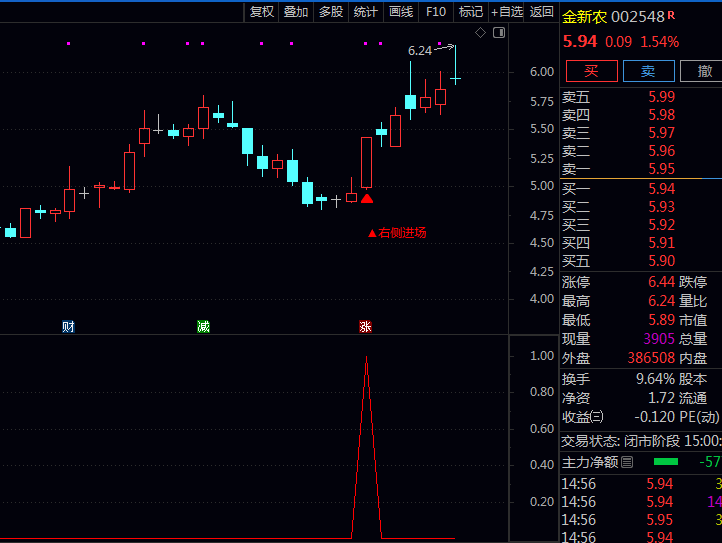Click the 外盘 value 386508
The height and width of the screenshot is (543, 722).
[x=651, y=358]
